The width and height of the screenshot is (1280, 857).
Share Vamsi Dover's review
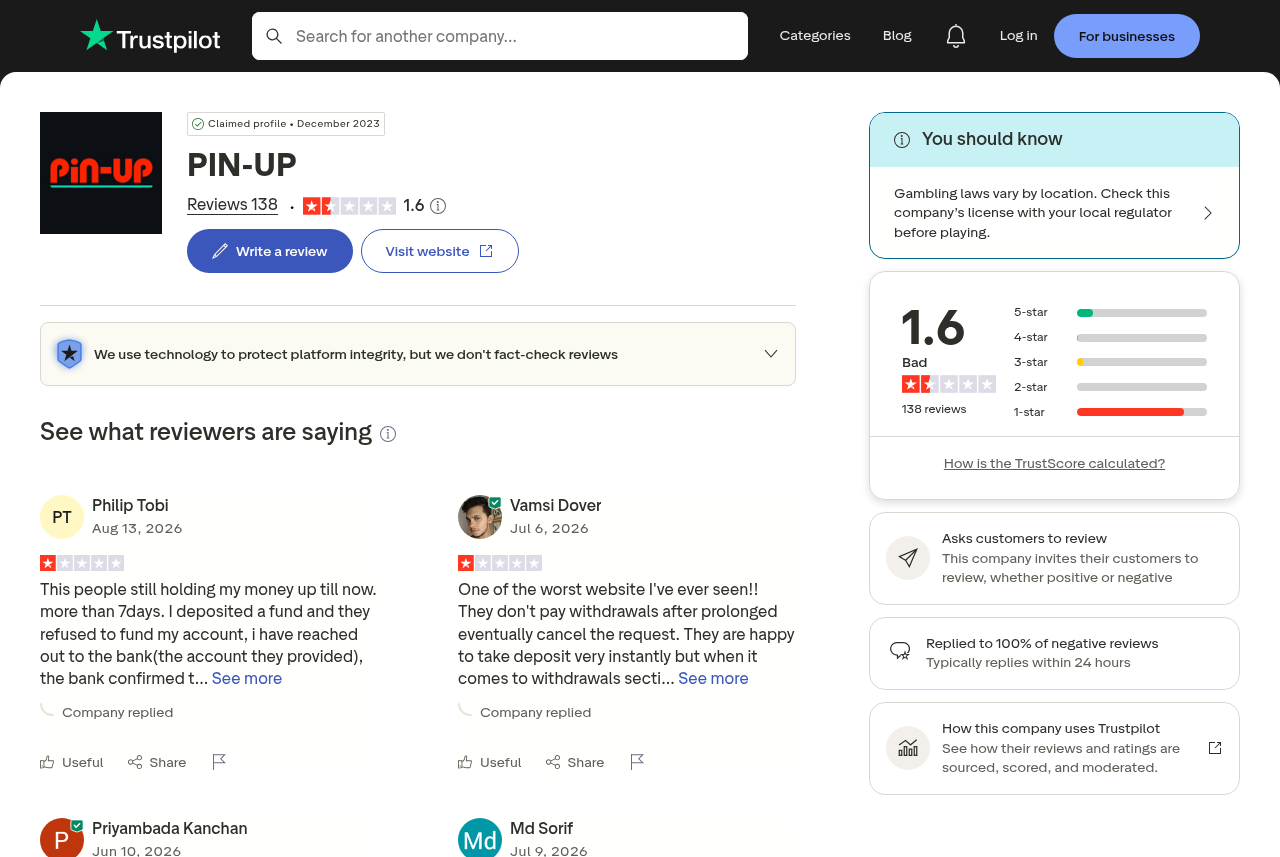pyautogui.click(x=575, y=762)
